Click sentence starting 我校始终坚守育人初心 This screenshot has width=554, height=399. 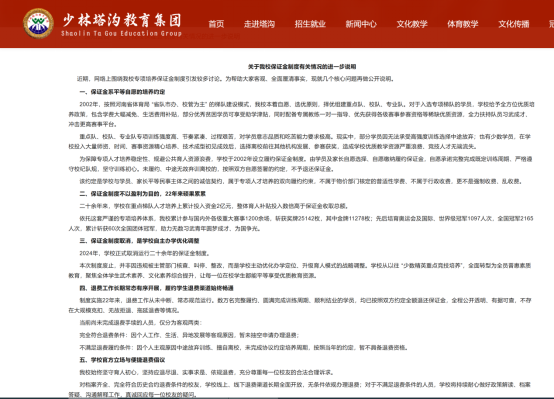[207, 372]
